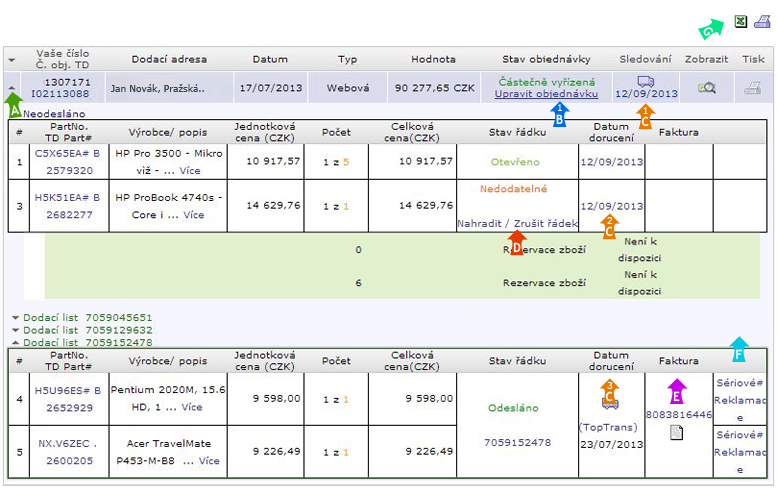
Task: Open part H5U96ES# B link
Action: pyautogui.click(x=67, y=391)
